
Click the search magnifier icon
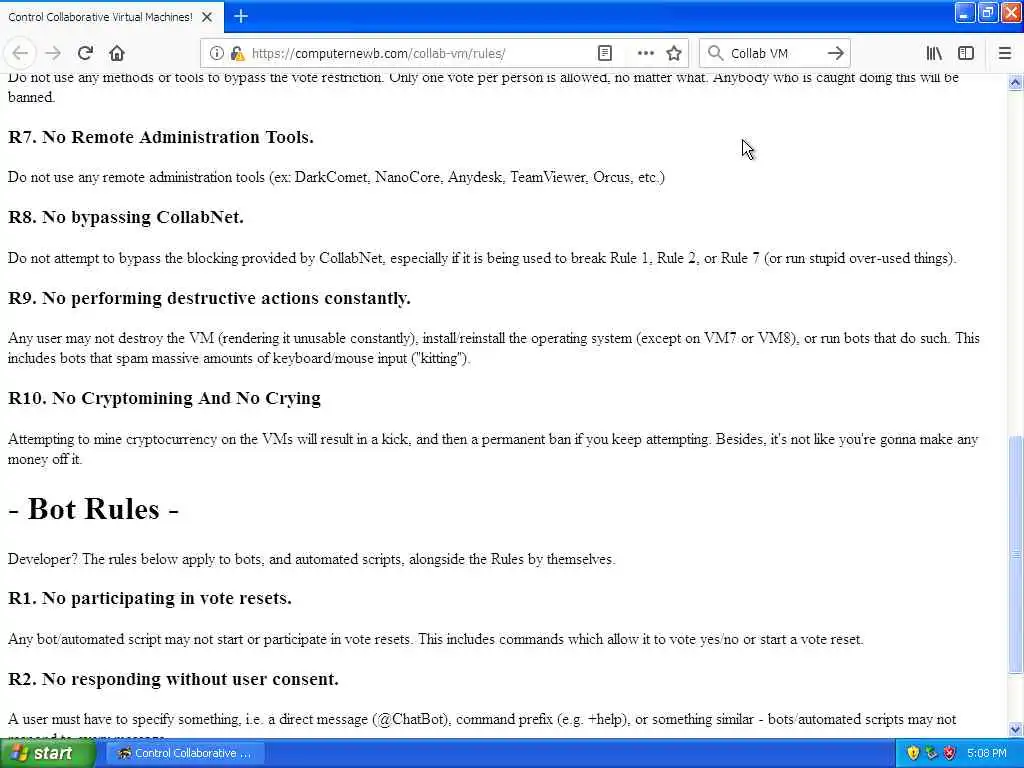(715, 54)
